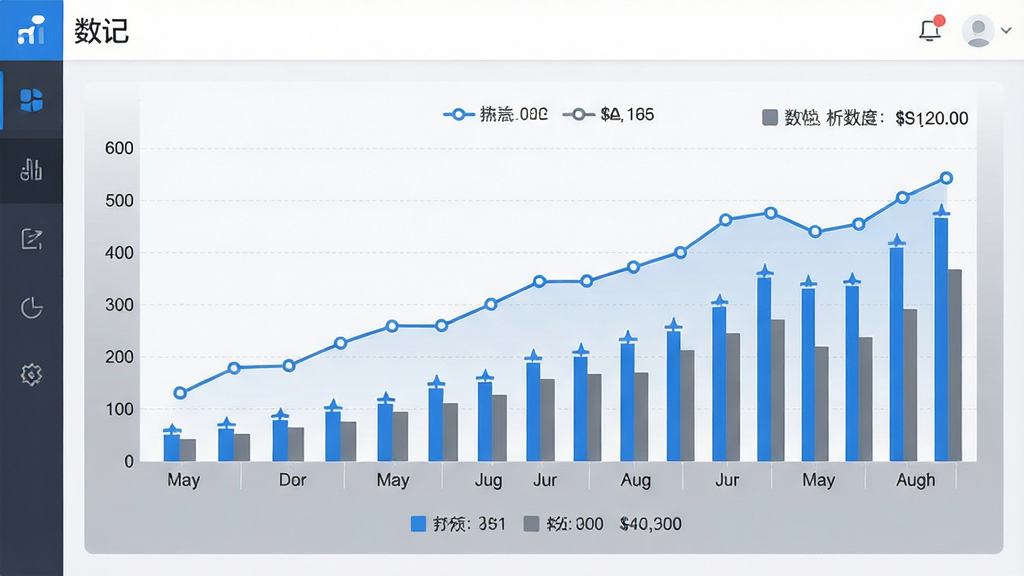Click the Dor label on the x-axis
This screenshot has height=576, width=1024.
[x=293, y=480]
